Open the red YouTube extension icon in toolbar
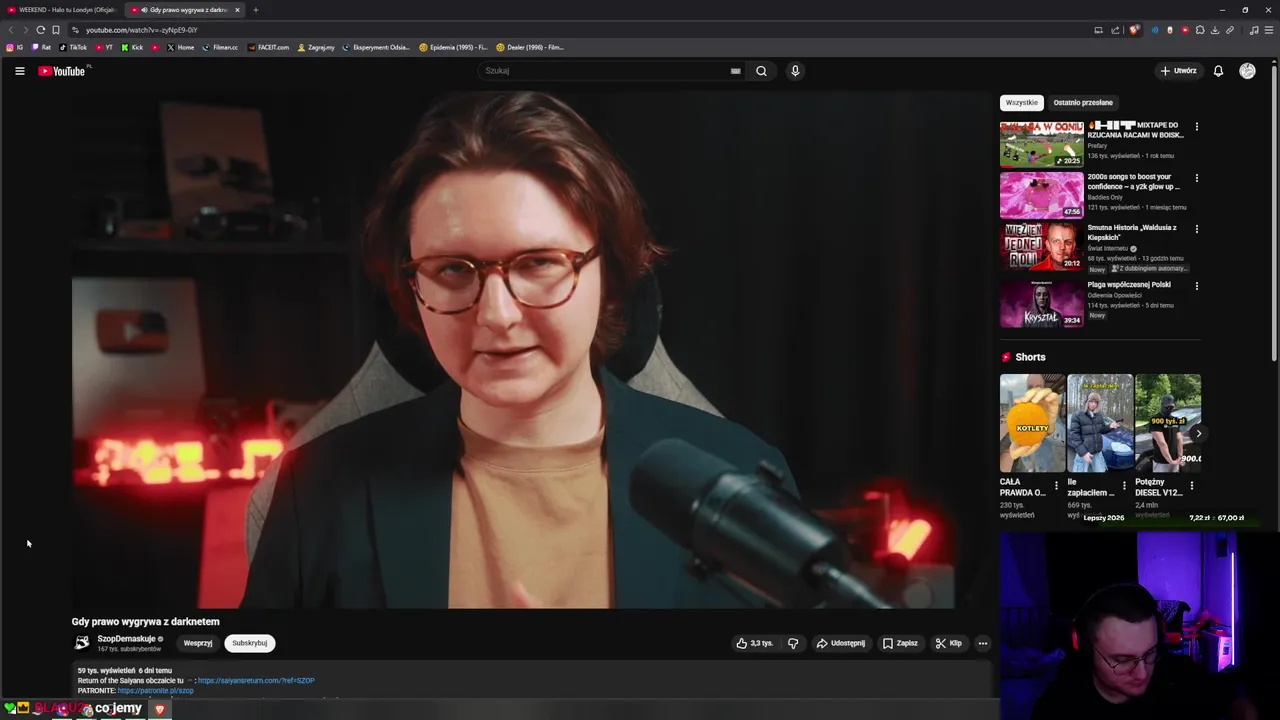This screenshot has width=1280, height=720. [x=1185, y=30]
